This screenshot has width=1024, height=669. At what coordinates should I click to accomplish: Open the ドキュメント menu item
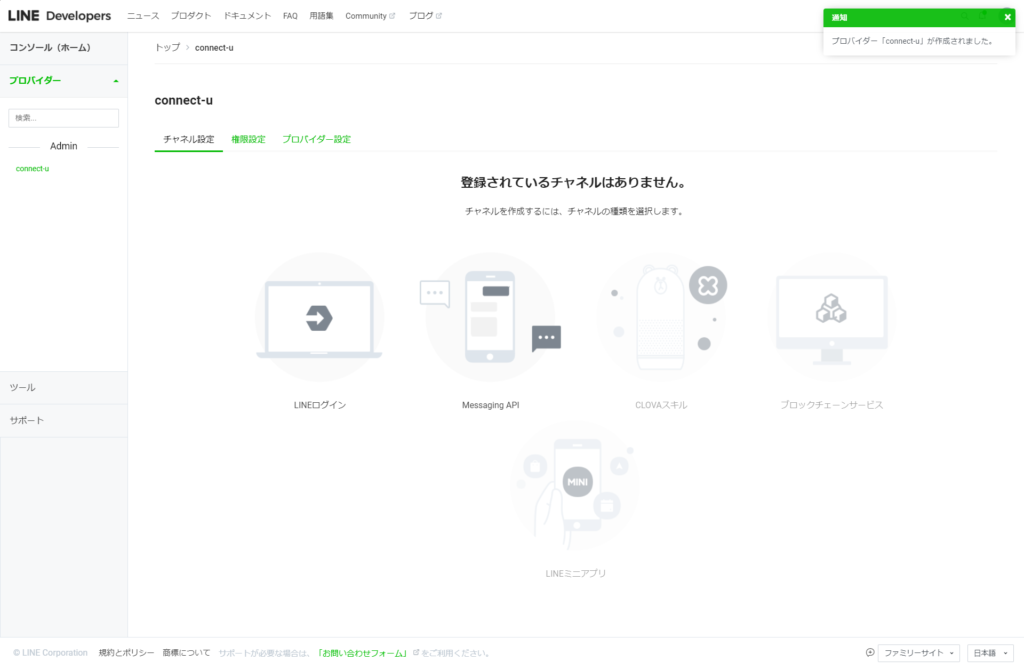click(x=247, y=16)
